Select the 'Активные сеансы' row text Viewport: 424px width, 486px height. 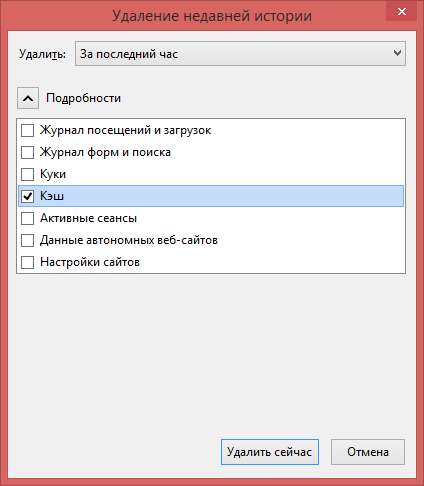(88, 218)
